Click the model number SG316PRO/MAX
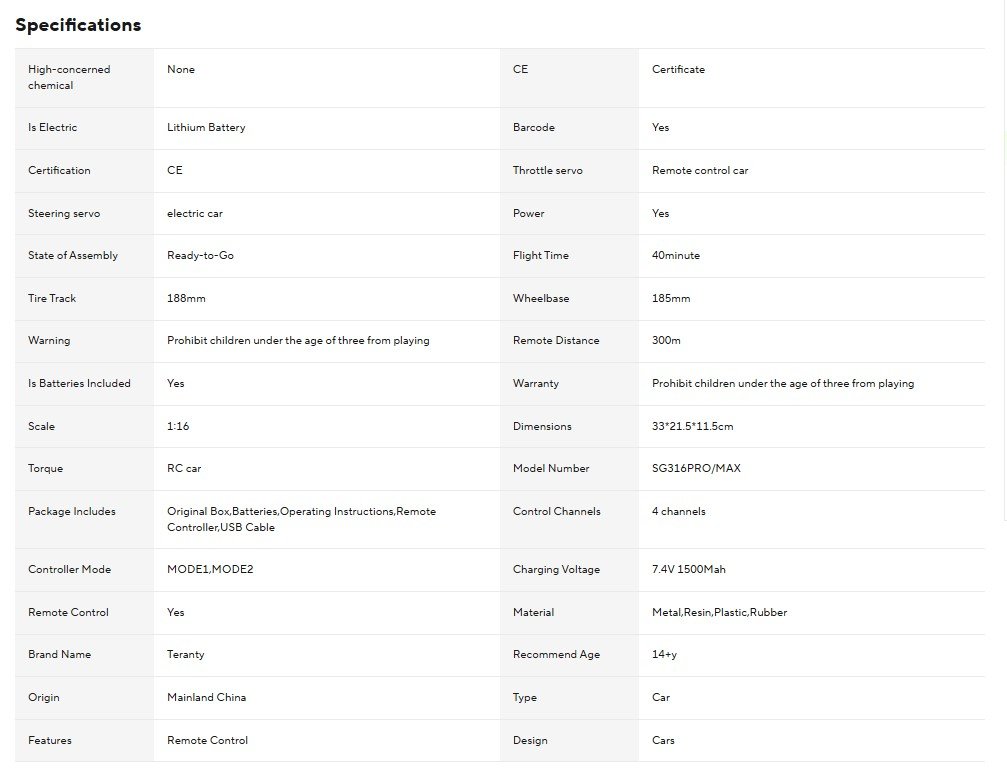The height and width of the screenshot is (769, 1007). pyautogui.click(x=696, y=469)
